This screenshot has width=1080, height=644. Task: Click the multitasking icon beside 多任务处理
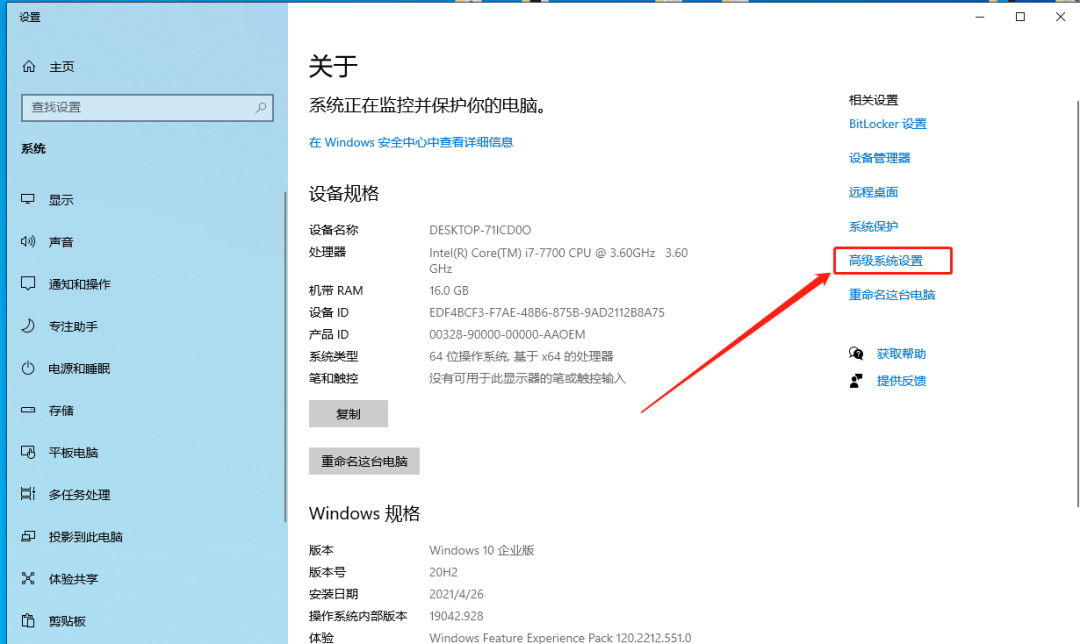(x=28, y=494)
